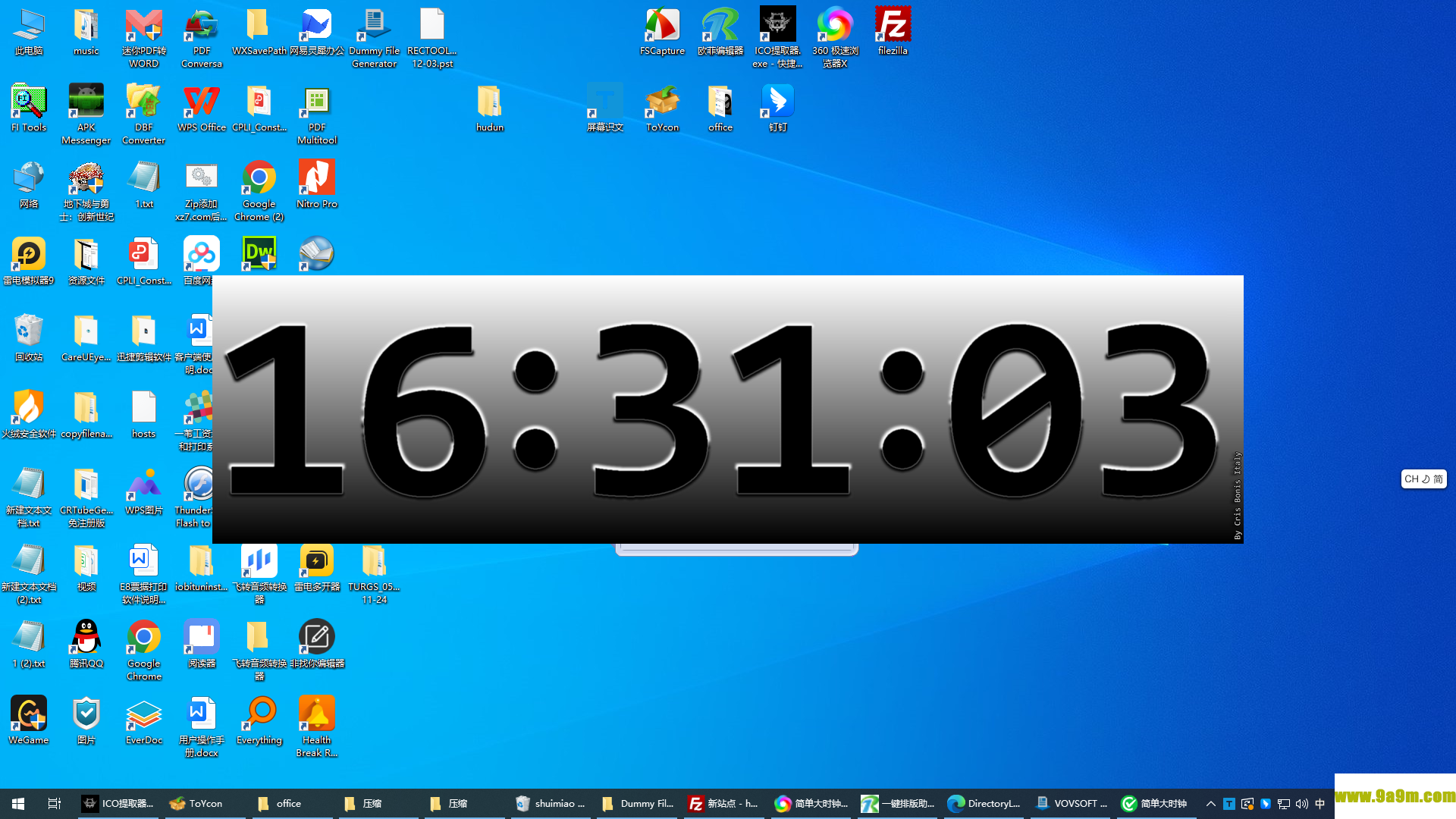Click the blue T tray icon
Image resolution: width=1456 pixels, height=819 pixels.
pyautogui.click(x=1229, y=803)
